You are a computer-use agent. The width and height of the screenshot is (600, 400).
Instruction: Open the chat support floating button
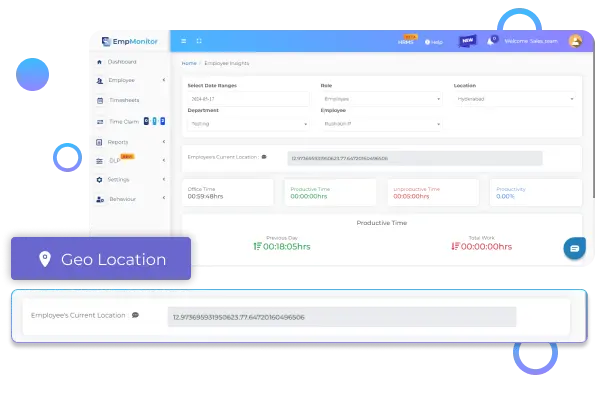574,247
